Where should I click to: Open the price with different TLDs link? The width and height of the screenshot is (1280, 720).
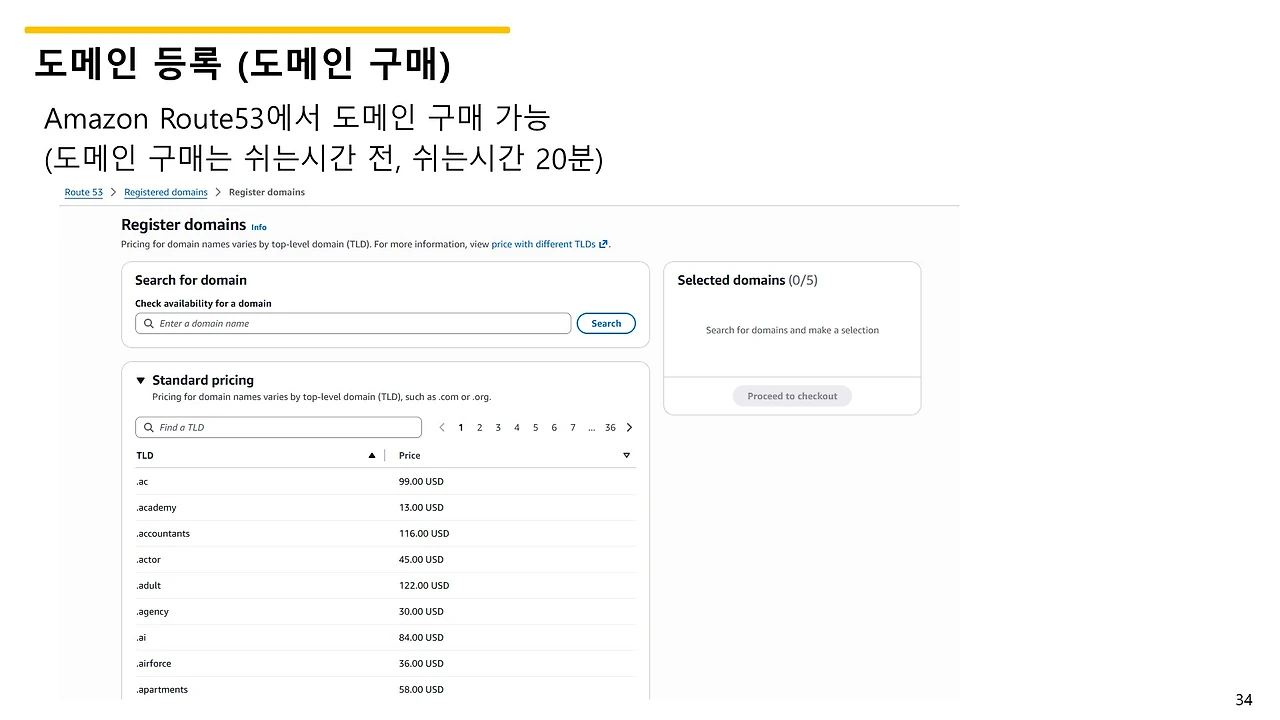(545, 243)
